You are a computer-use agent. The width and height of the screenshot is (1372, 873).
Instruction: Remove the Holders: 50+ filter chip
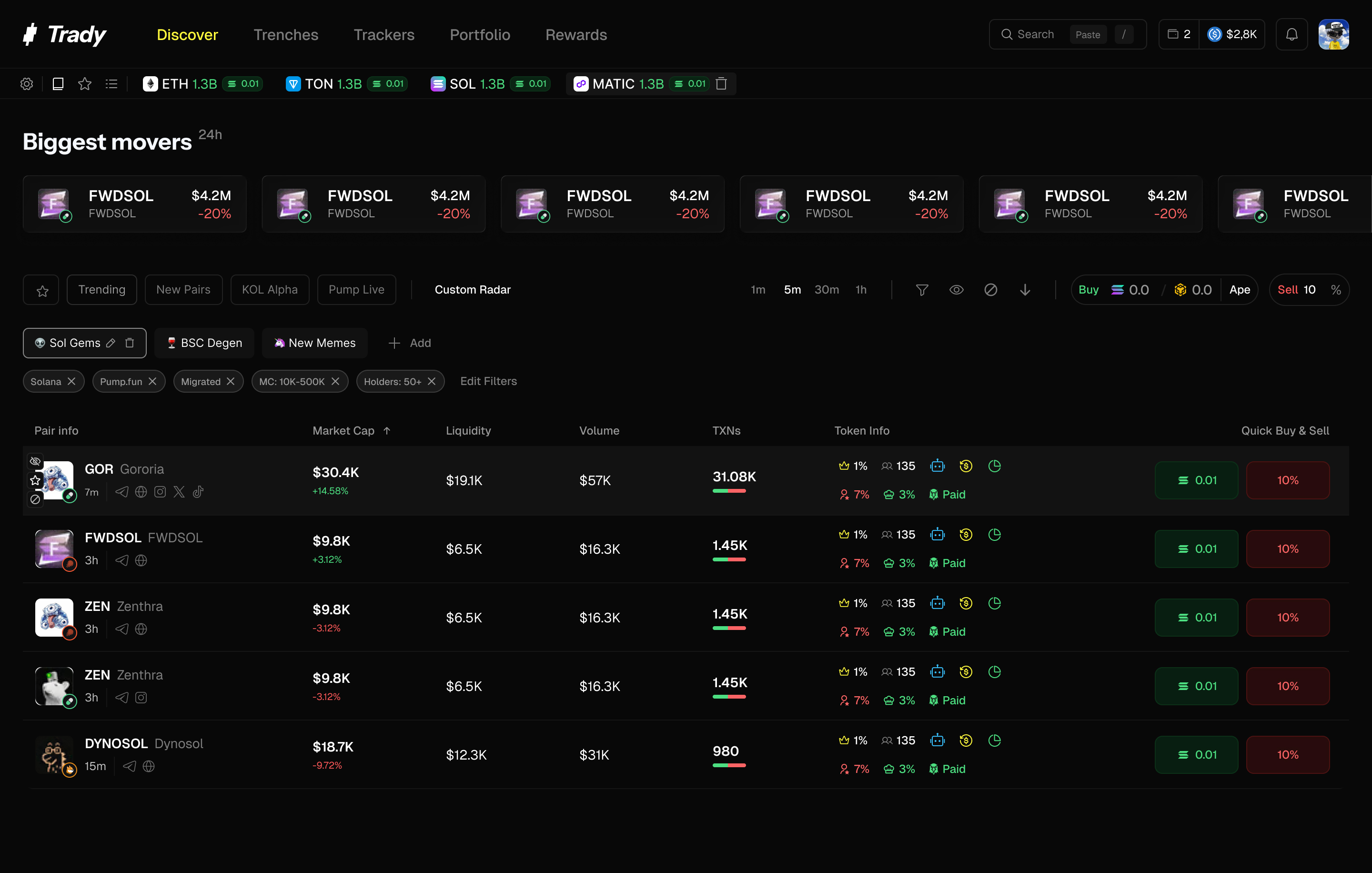pyautogui.click(x=431, y=381)
